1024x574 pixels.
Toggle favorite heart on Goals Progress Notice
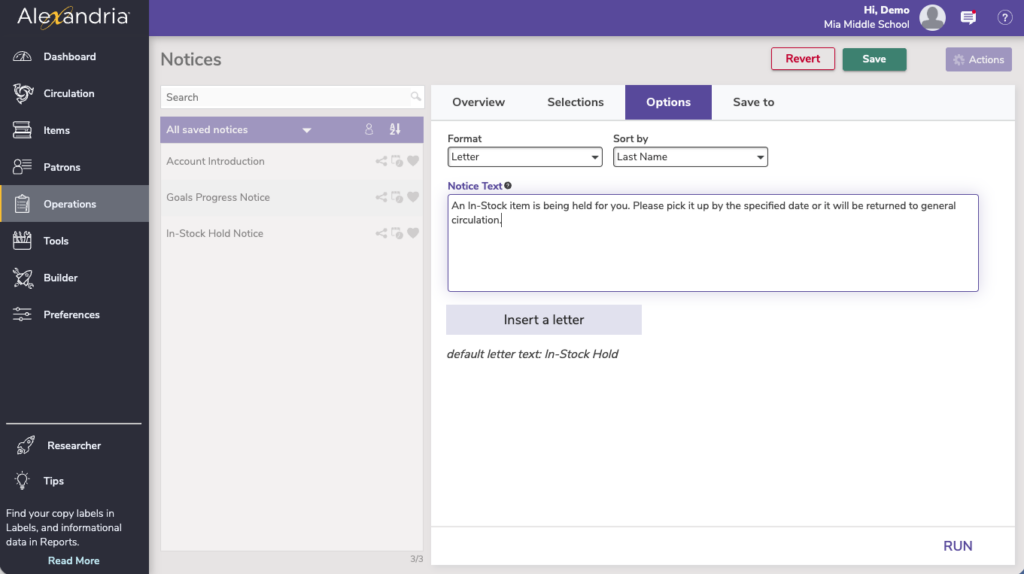click(412, 198)
